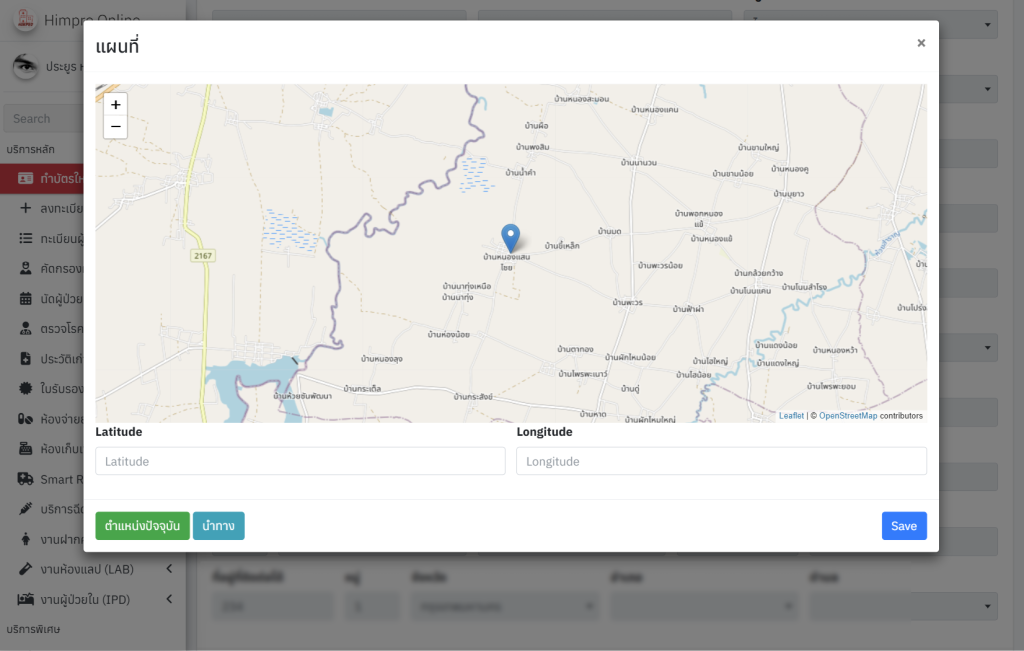Expand the งานห้องแลป (LAB) menu chevron
The width and height of the screenshot is (1024, 651).
pos(169,569)
